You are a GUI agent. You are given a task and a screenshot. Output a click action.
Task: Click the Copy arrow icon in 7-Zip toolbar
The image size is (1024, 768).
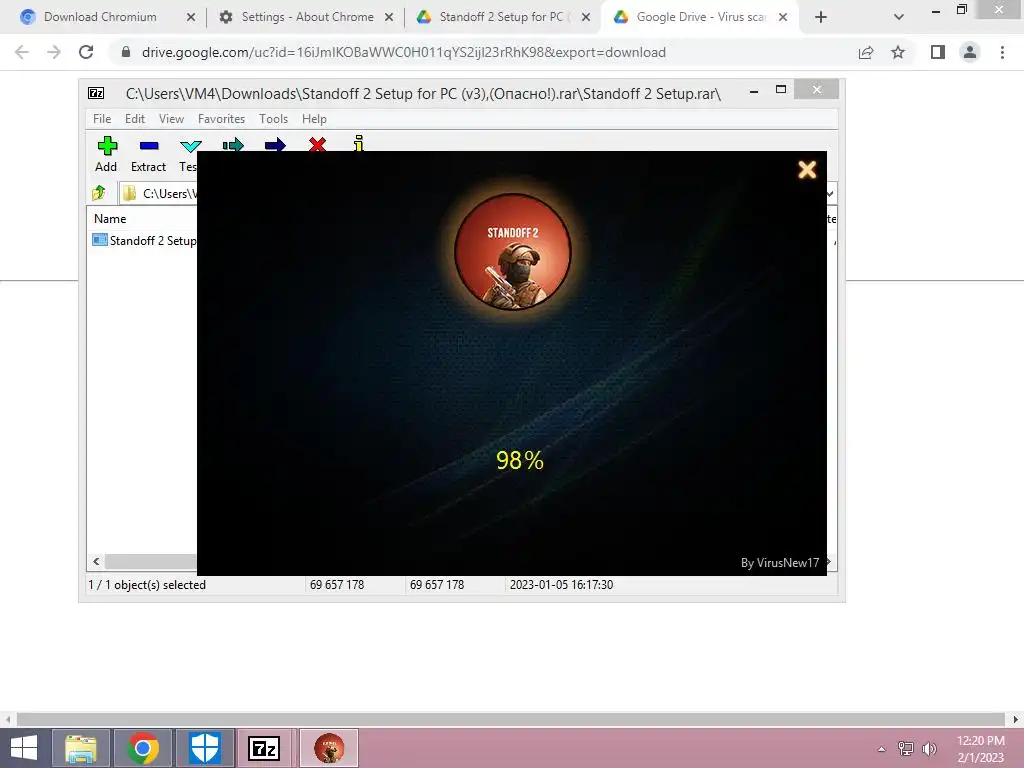pos(232,144)
